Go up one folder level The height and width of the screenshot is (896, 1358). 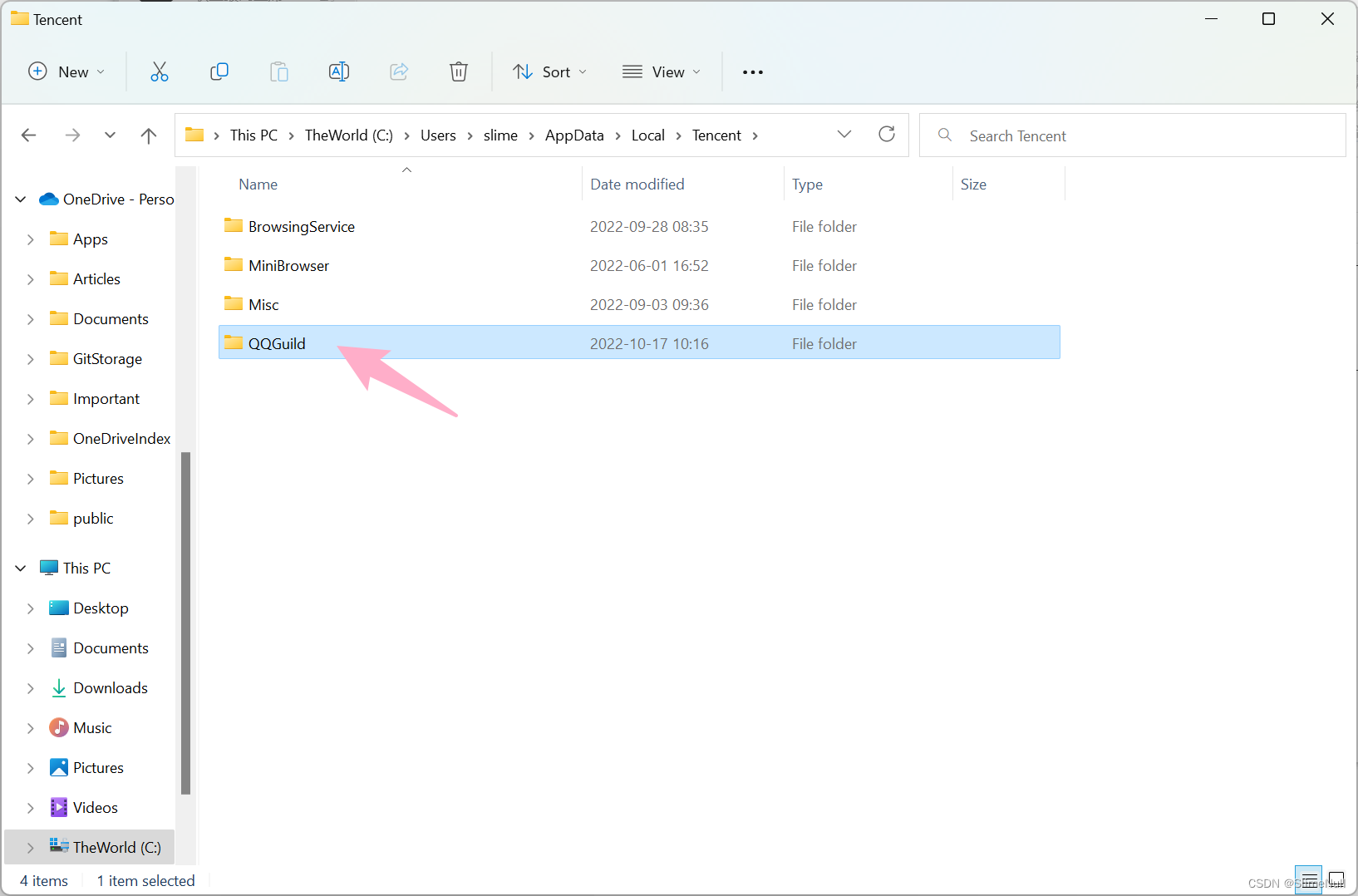[149, 135]
